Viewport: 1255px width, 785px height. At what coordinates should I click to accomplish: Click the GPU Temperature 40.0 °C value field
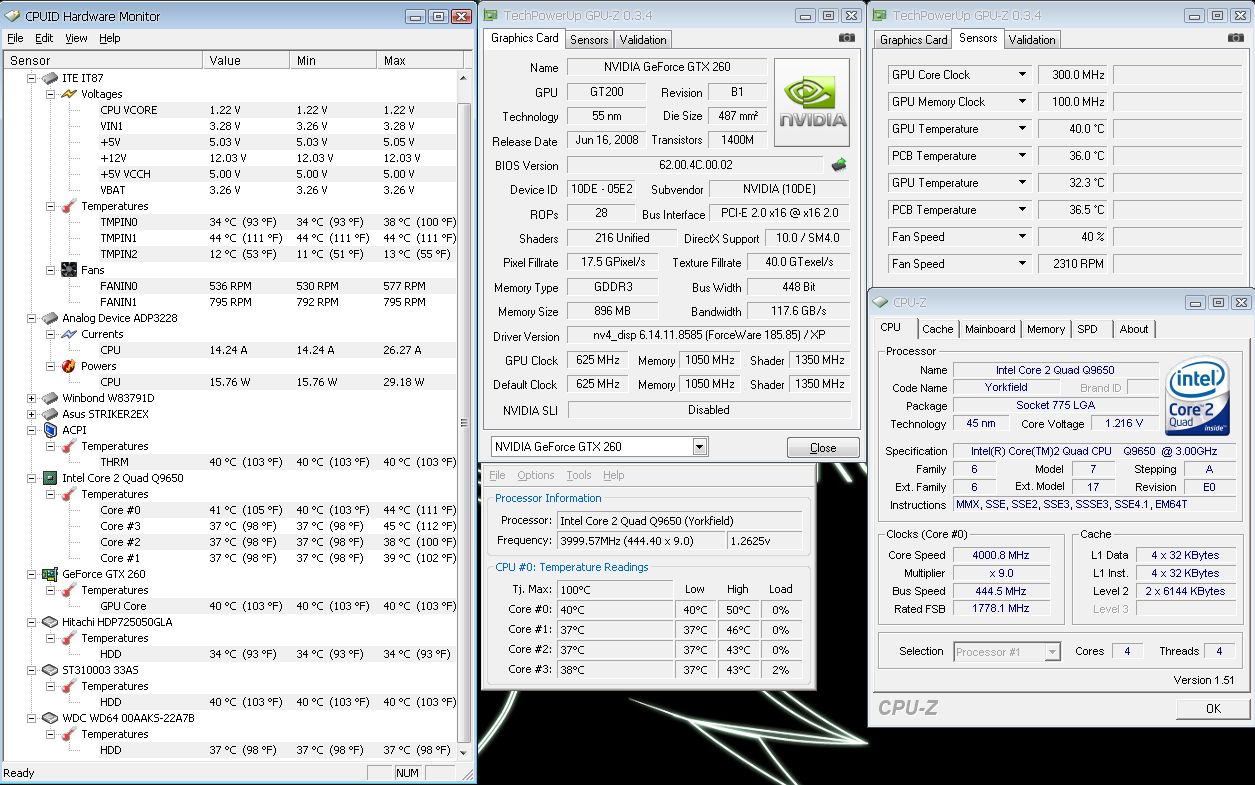tap(1073, 129)
